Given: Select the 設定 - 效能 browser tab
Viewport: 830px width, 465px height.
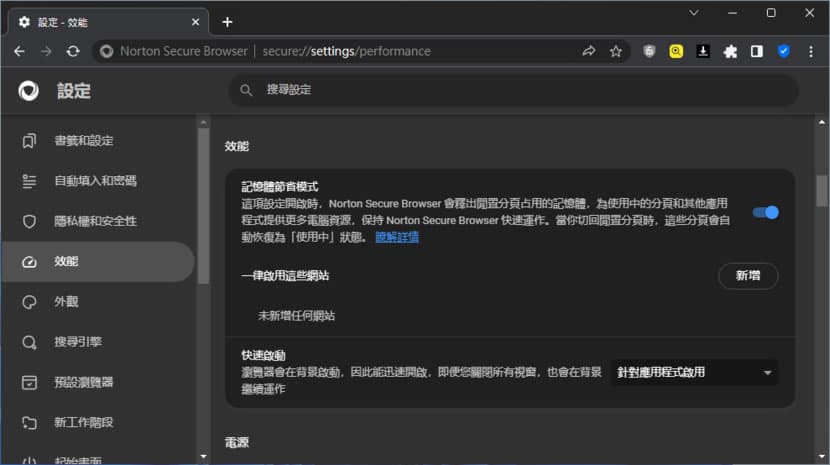Looking at the screenshot, I should [x=109, y=22].
